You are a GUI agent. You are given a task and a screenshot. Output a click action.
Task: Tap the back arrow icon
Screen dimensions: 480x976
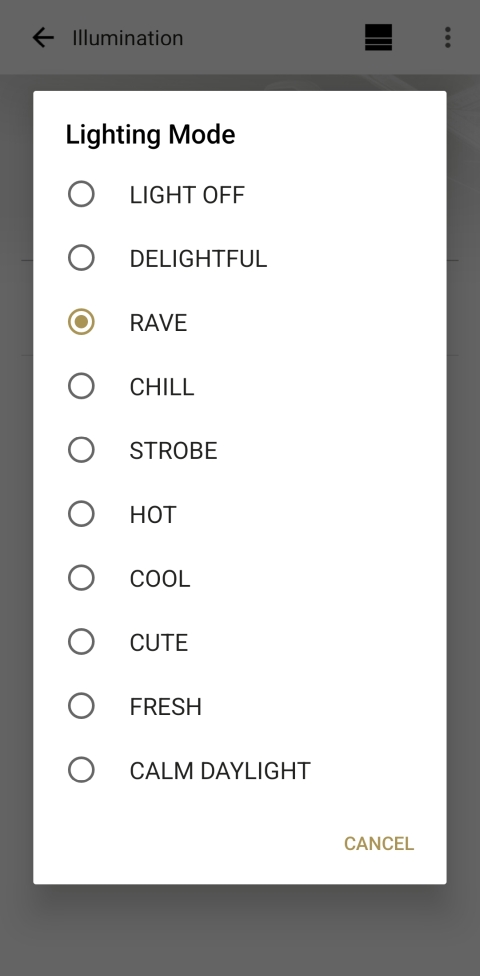click(x=43, y=38)
